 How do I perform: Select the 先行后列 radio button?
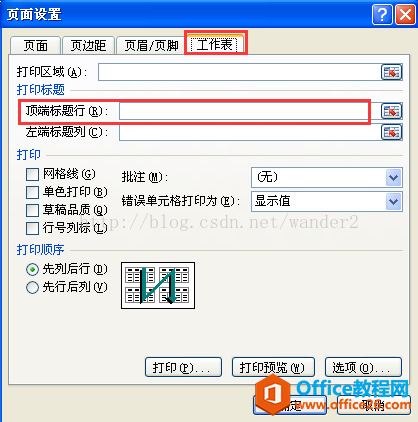(x=32, y=287)
